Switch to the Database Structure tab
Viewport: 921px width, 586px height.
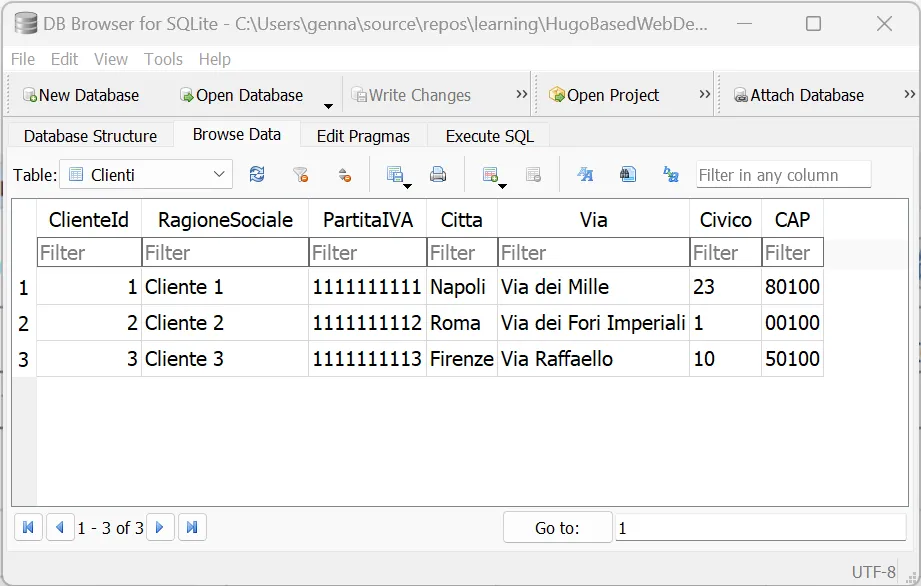pyautogui.click(x=90, y=136)
